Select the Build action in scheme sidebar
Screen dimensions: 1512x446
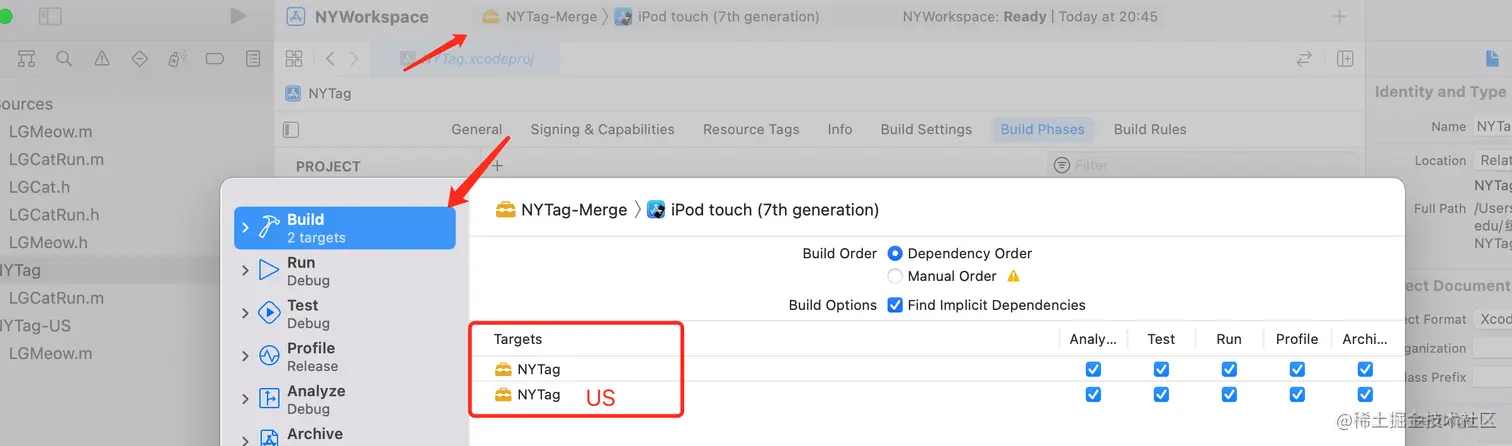pyautogui.click(x=345, y=228)
